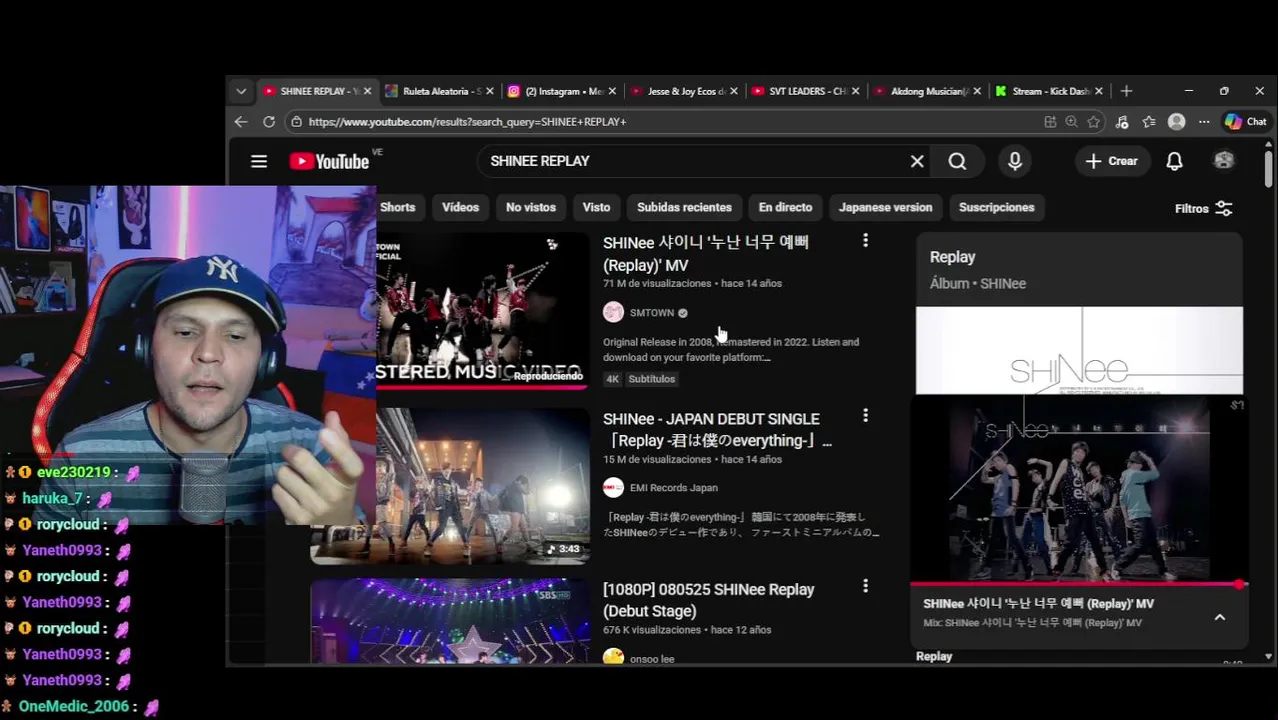This screenshot has width=1278, height=720.
Task: Open the EMI Records Japan channel
Action: coord(673,488)
